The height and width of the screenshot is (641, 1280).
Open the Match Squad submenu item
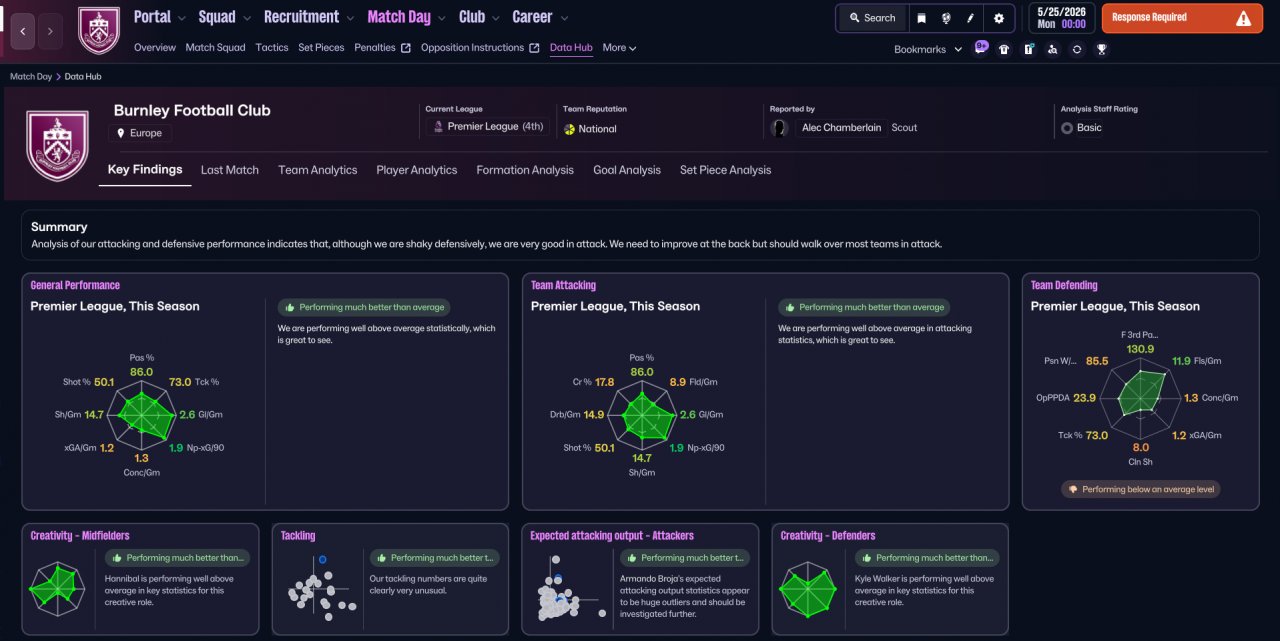(x=215, y=48)
